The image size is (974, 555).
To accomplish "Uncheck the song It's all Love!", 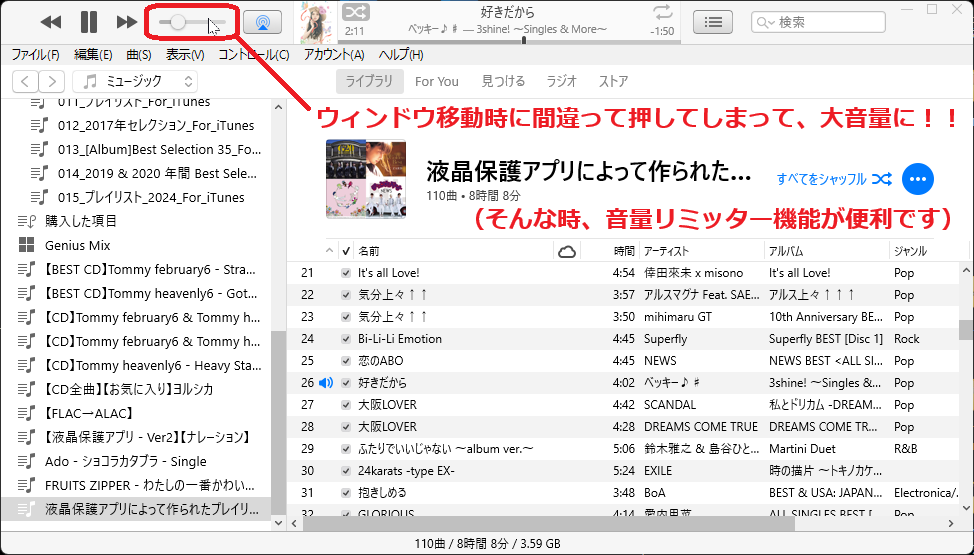I will click(346, 273).
